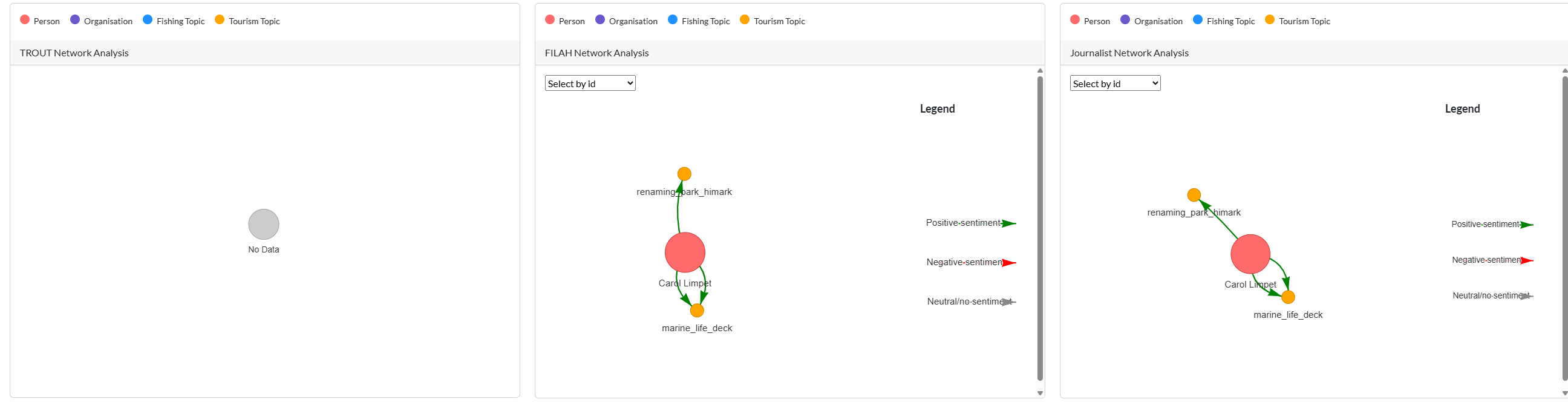Select marine_life_deck node in Journalist network

pos(1288,297)
